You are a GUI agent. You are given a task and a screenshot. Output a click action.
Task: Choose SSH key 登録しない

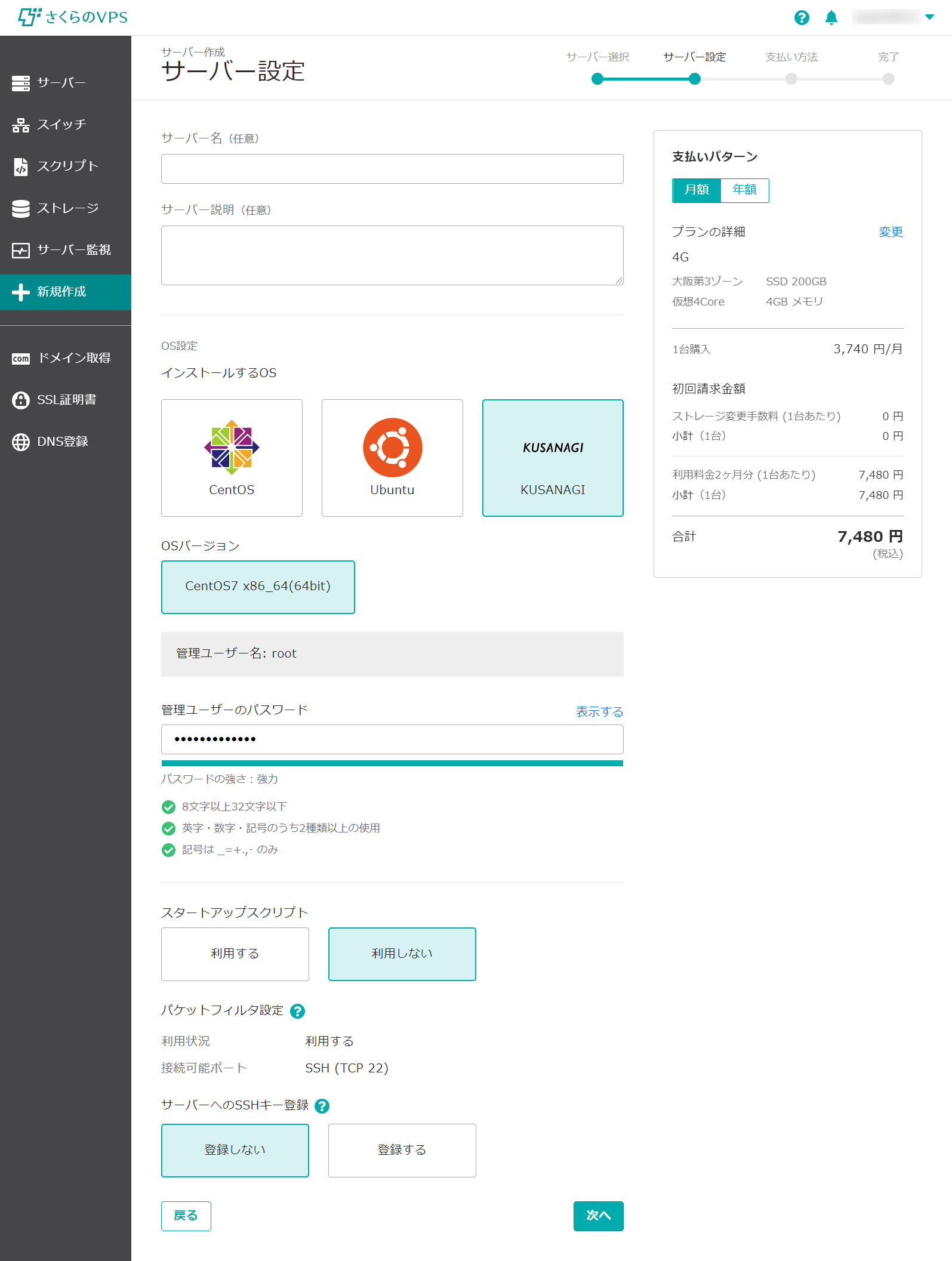point(235,1150)
